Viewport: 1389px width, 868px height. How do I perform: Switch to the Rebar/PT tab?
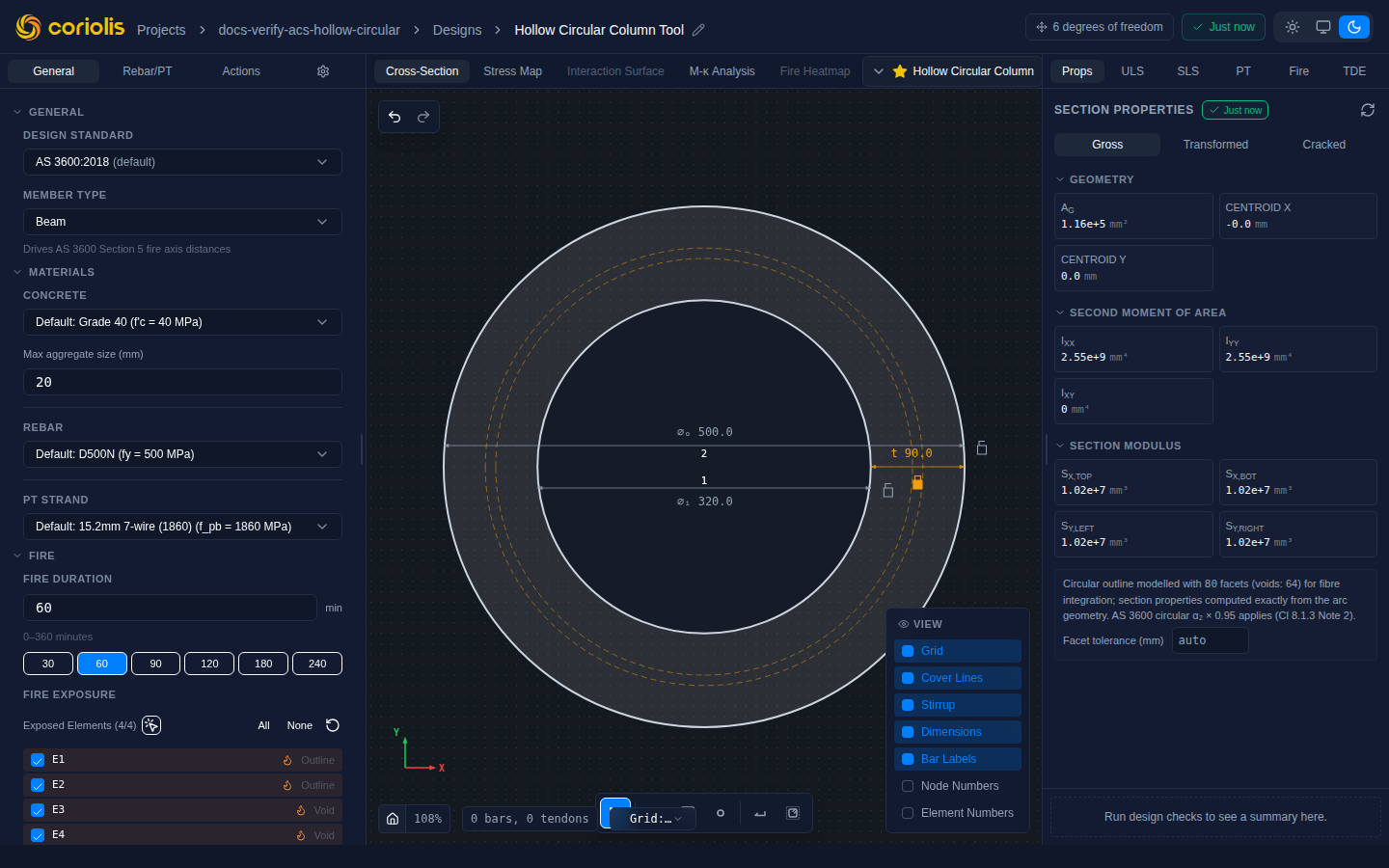[148, 71]
